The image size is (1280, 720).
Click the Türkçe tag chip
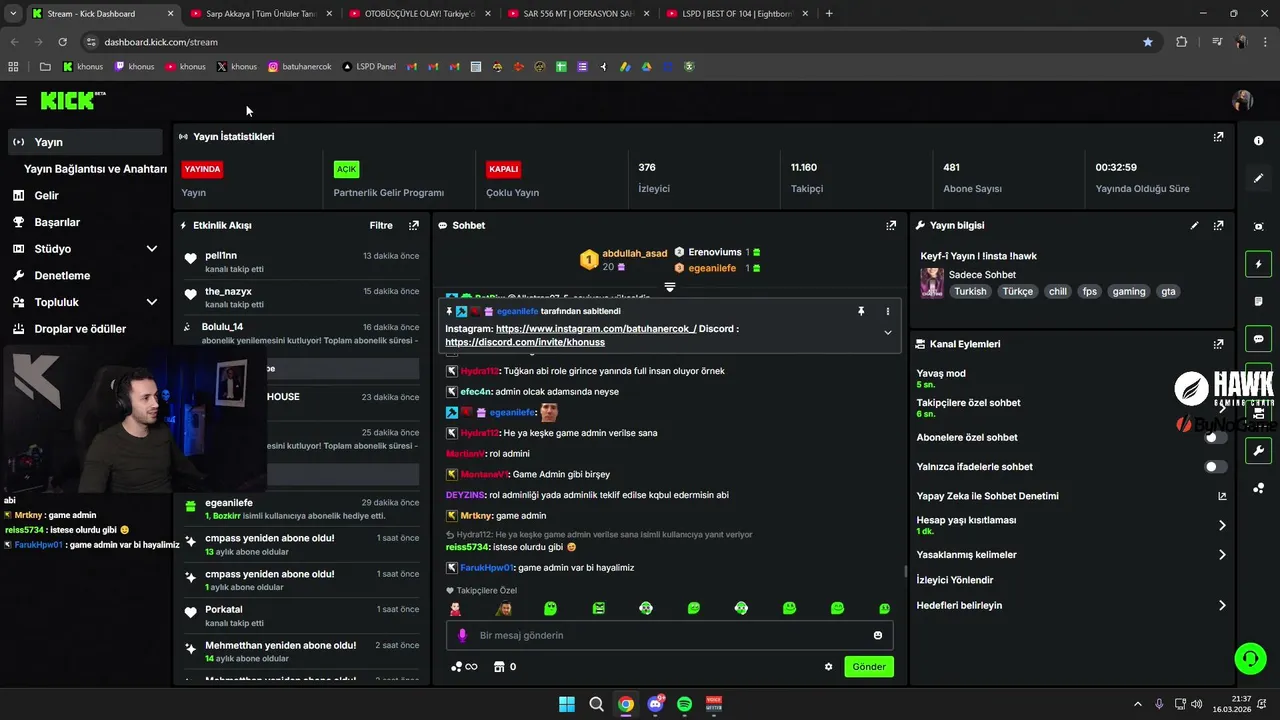pyautogui.click(x=1018, y=292)
